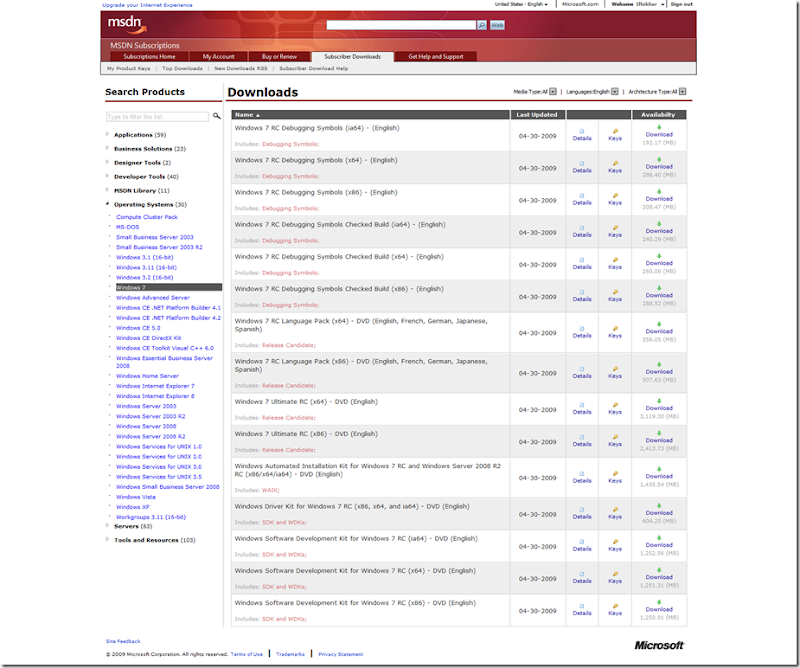Open the My Account tab

pyautogui.click(x=218, y=57)
